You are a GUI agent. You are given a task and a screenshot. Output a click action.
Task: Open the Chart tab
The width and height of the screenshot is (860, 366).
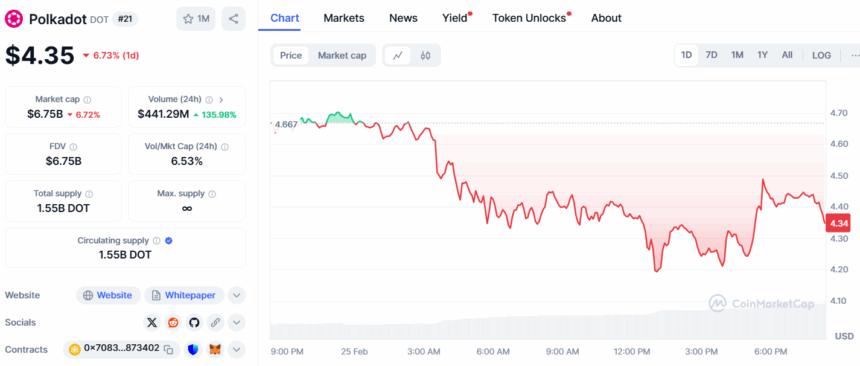(285, 18)
